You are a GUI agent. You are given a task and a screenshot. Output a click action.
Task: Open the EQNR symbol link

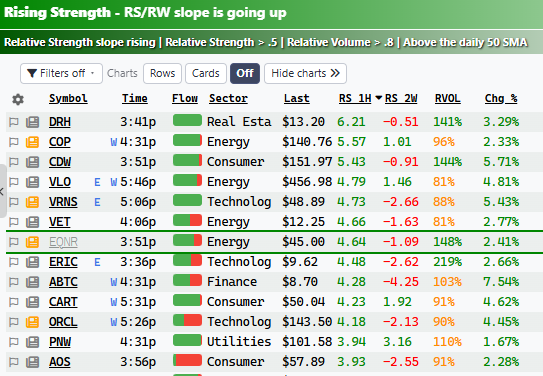(x=63, y=242)
